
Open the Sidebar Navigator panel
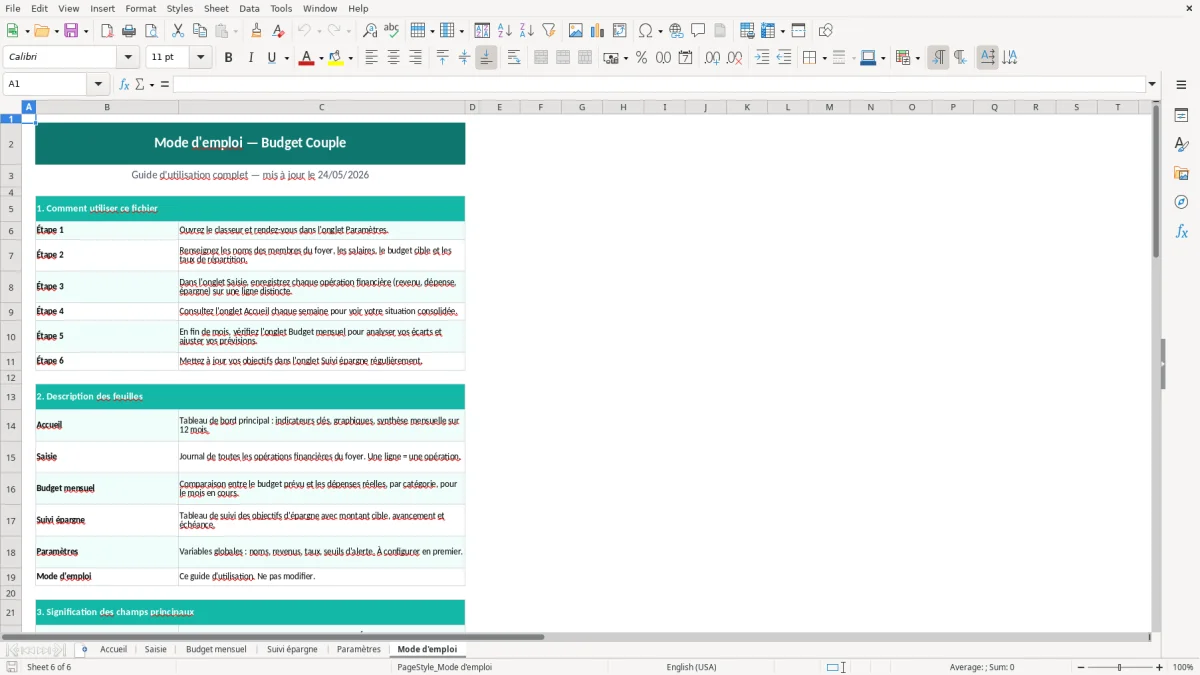point(1181,203)
